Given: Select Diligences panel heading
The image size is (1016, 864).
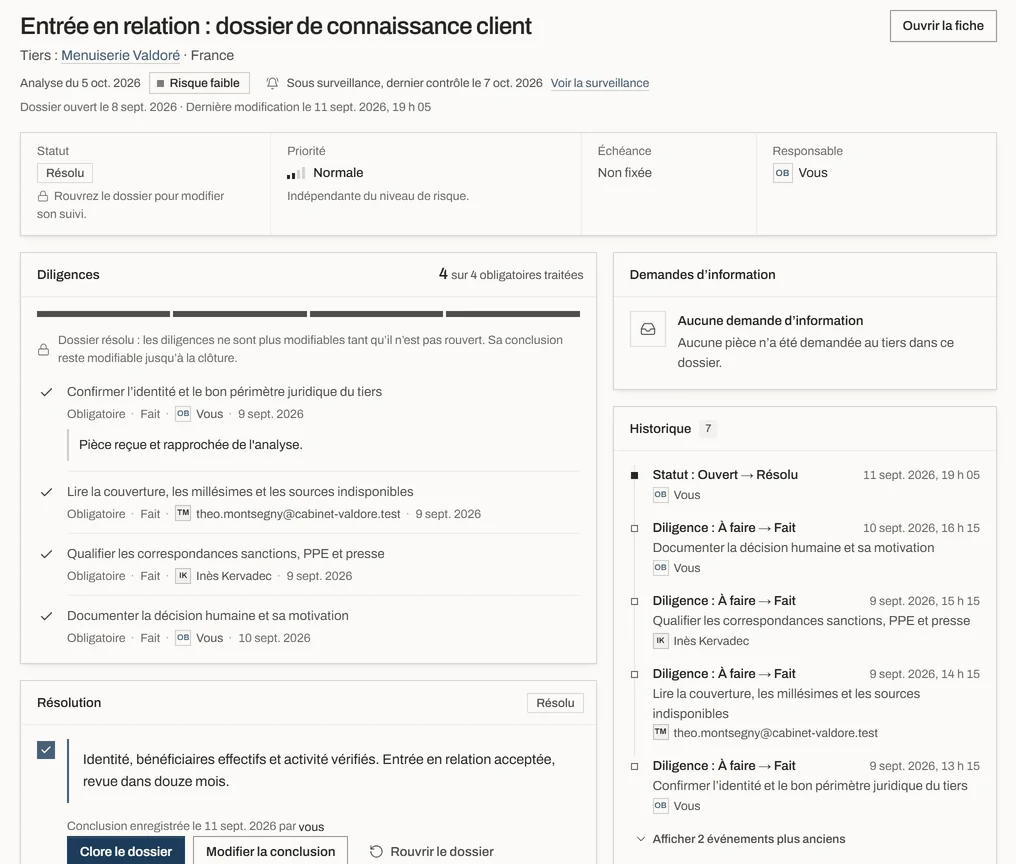Looking at the screenshot, I should point(68,275).
